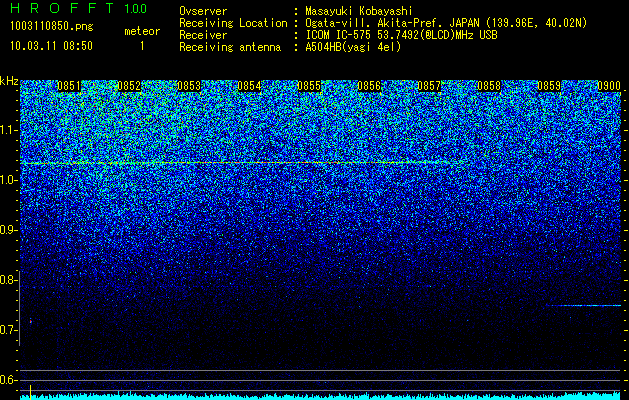Click the 0856 time marker

tap(369, 86)
